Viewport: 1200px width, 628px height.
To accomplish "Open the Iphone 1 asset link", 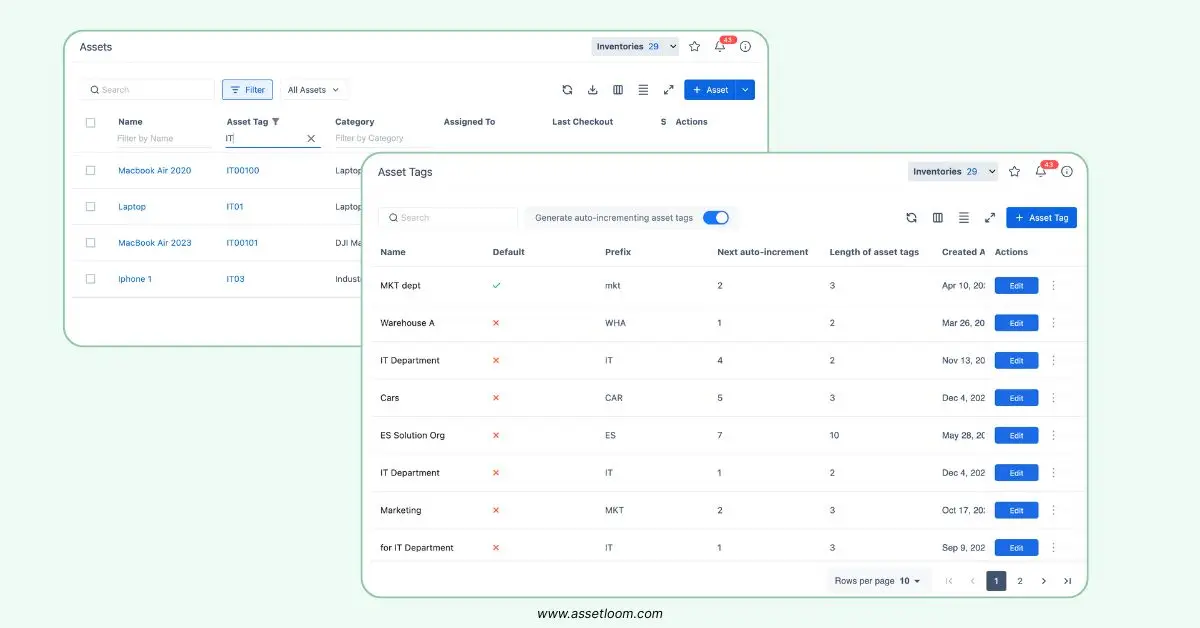I will click(x=135, y=279).
